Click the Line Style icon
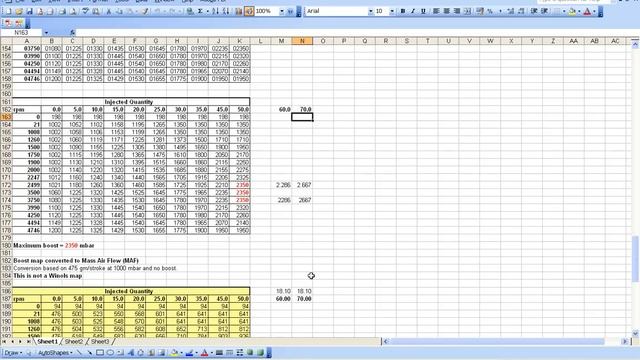 [219, 353]
